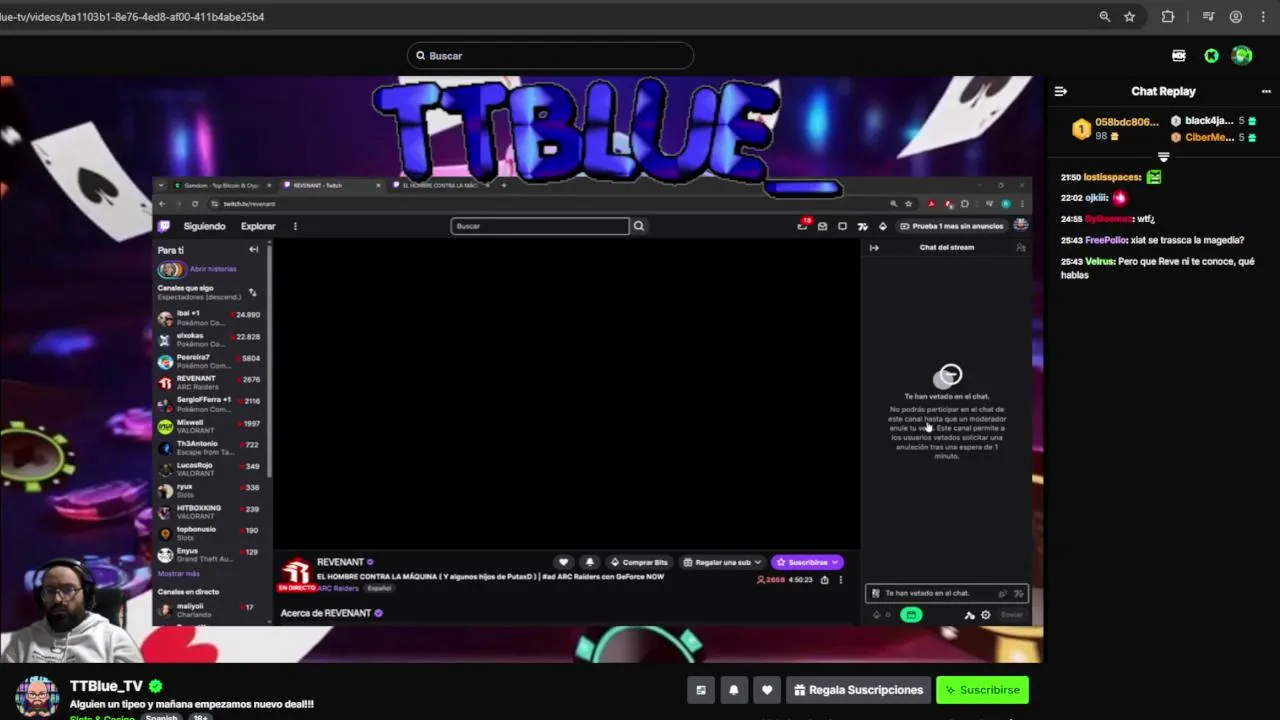
Task: Open Mixwell channel in sidebar
Action: click(209, 426)
